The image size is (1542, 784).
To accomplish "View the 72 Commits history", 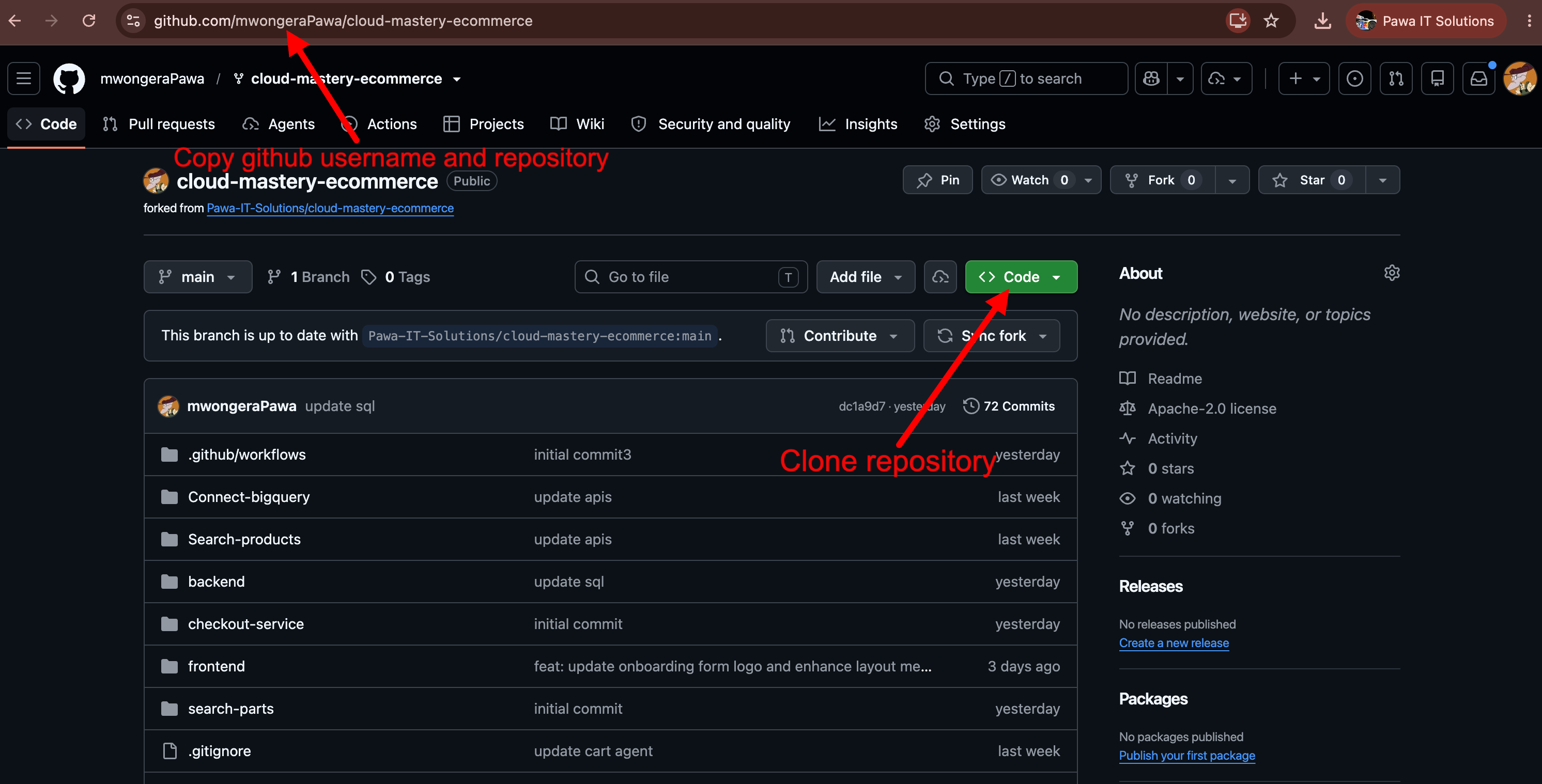I will tap(1009, 406).
